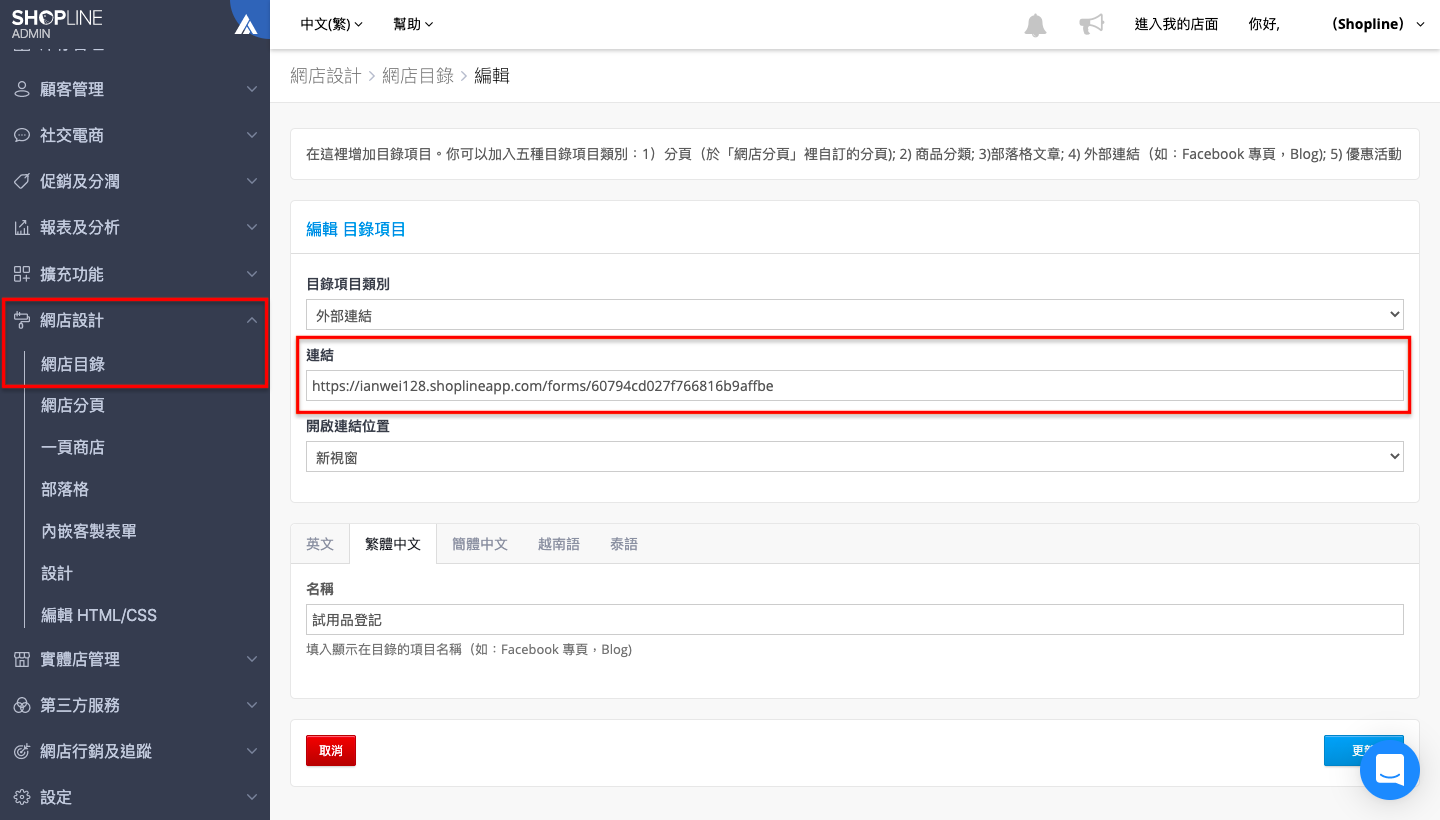Screen dimensions: 1440x820
Task: Click the 第三方服務 circles icon
Action: pos(21,705)
